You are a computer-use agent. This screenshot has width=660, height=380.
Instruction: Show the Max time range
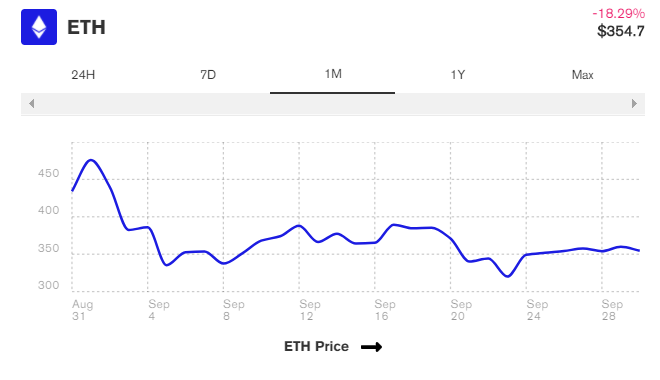[x=583, y=75]
